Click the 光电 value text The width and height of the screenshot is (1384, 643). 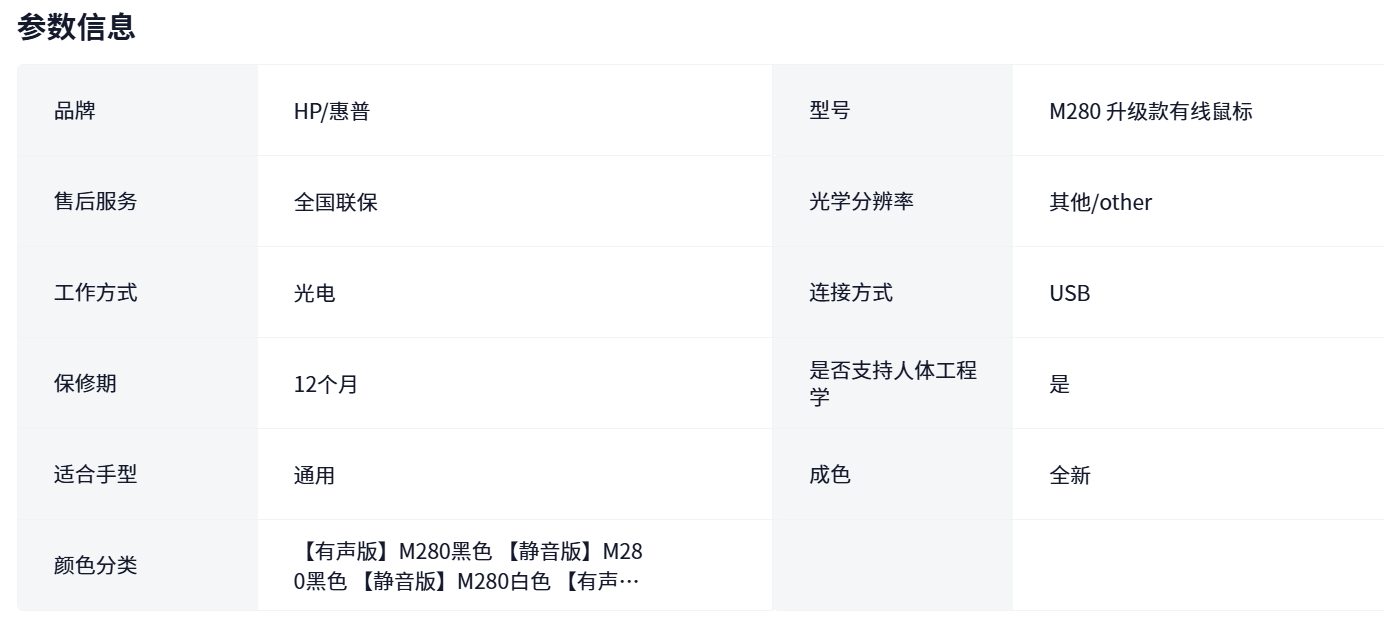(314, 293)
